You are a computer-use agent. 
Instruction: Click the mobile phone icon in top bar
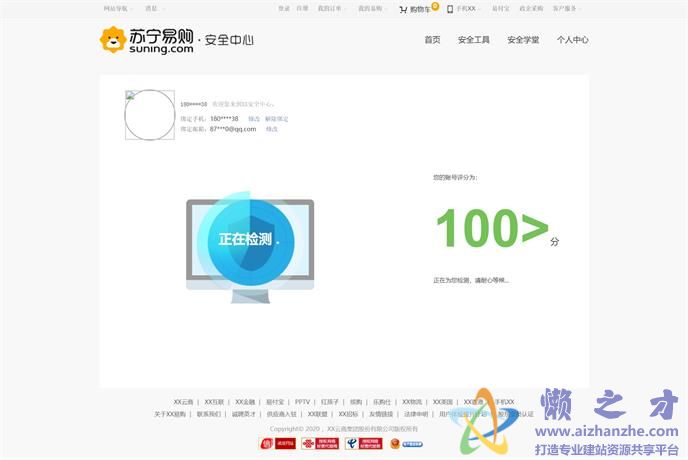(x=450, y=9)
